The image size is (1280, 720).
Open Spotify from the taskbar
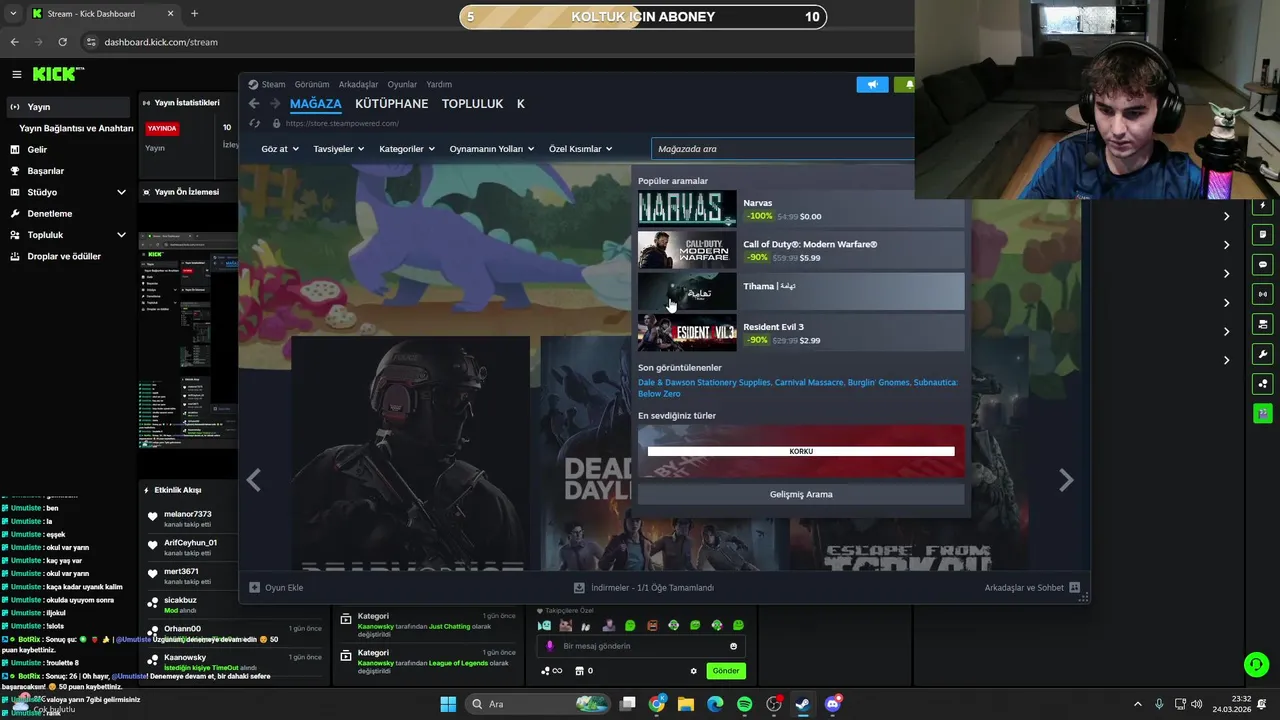[x=745, y=704]
